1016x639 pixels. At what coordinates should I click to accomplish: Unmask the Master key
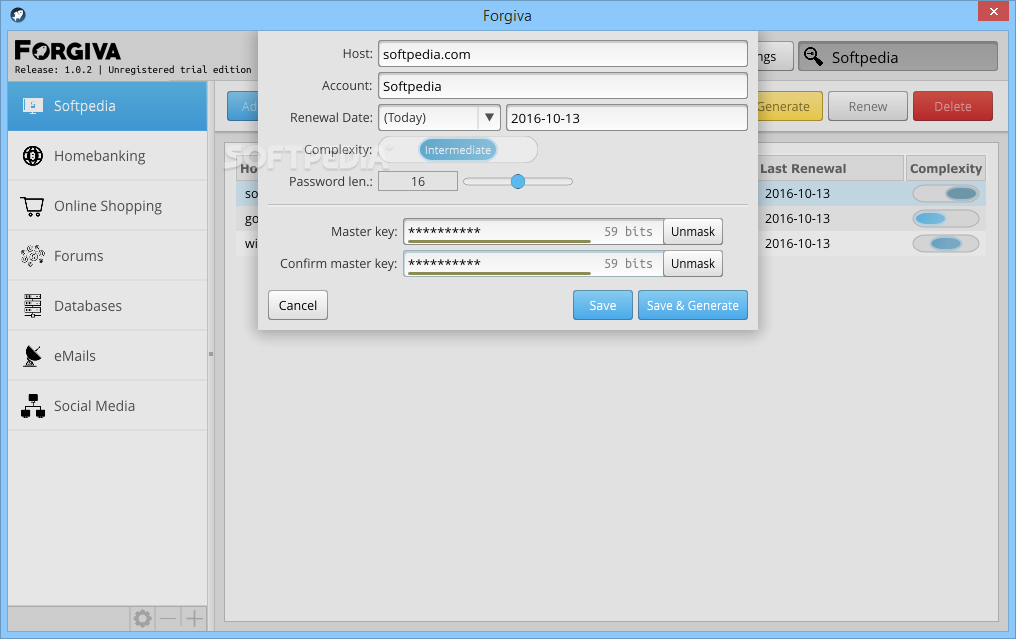tap(693, 231)
